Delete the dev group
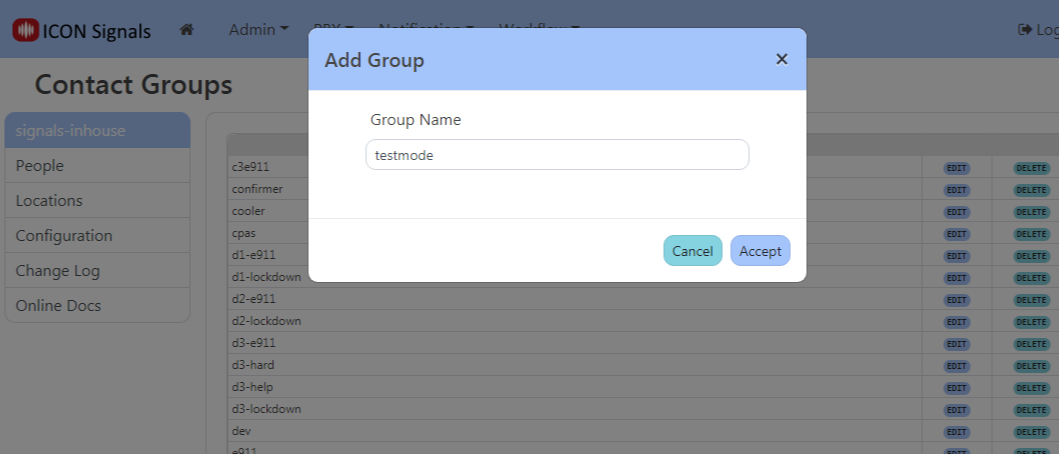 pos(1031,432)
